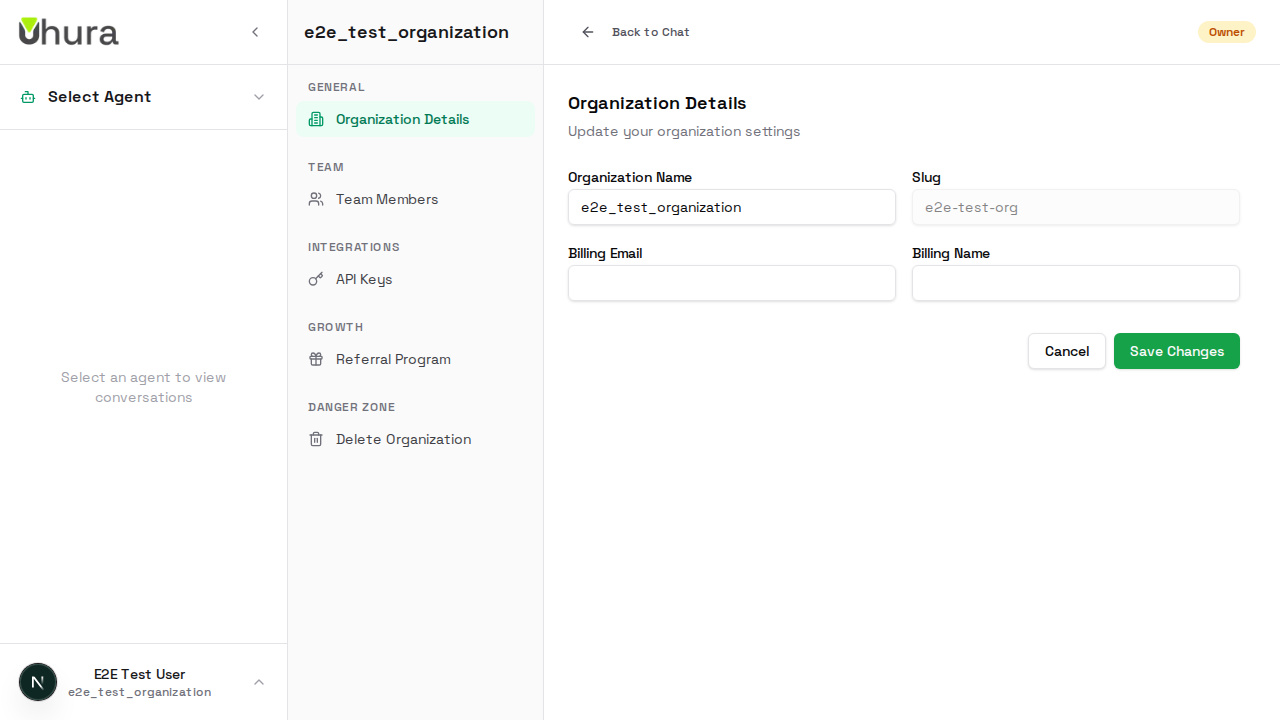Click the Team Members people icon
Image resolution: width=1280 pixels, height=720 pixels.
(316, 199)
